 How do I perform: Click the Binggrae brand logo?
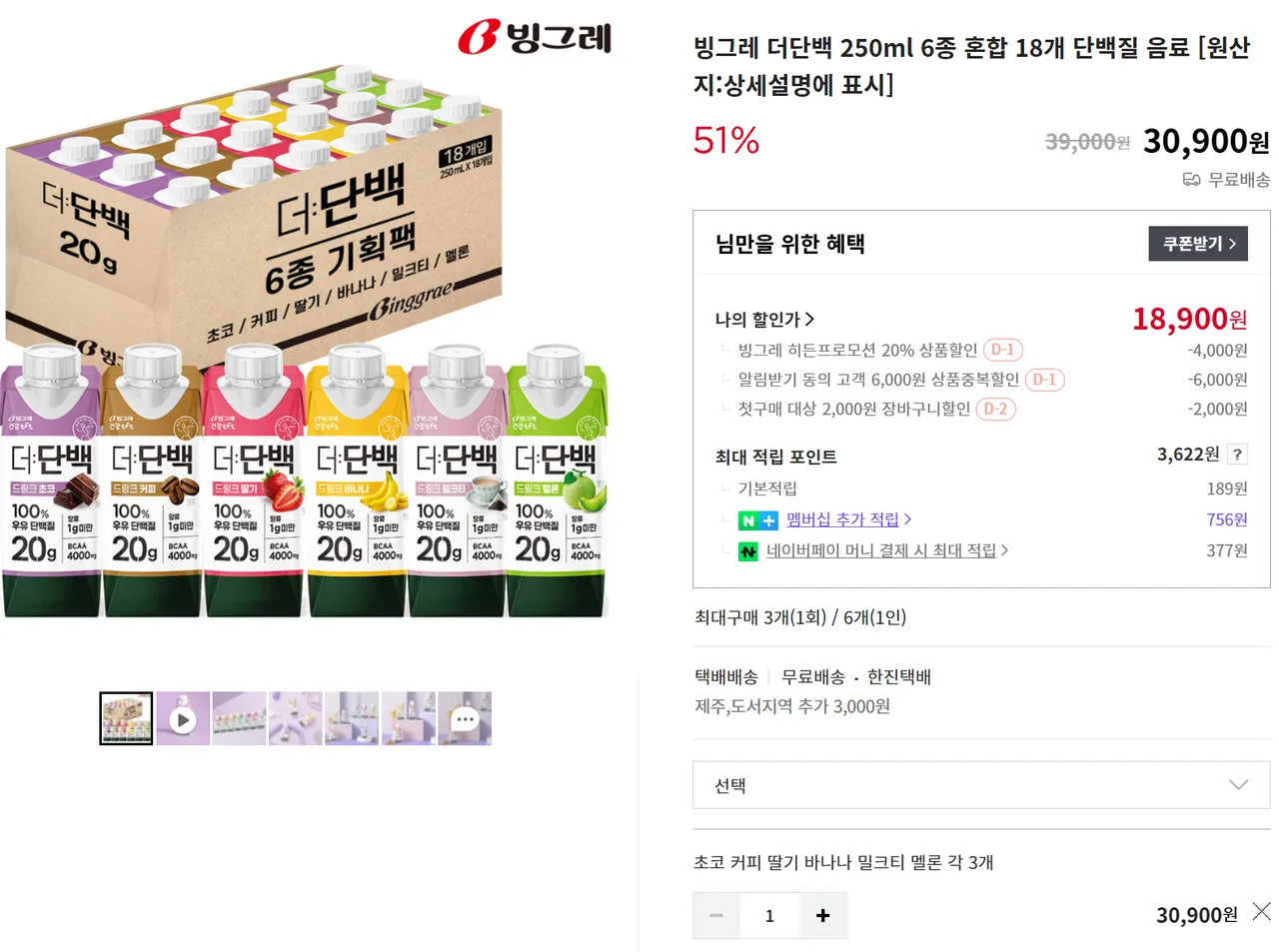click(x=535, y=37)
